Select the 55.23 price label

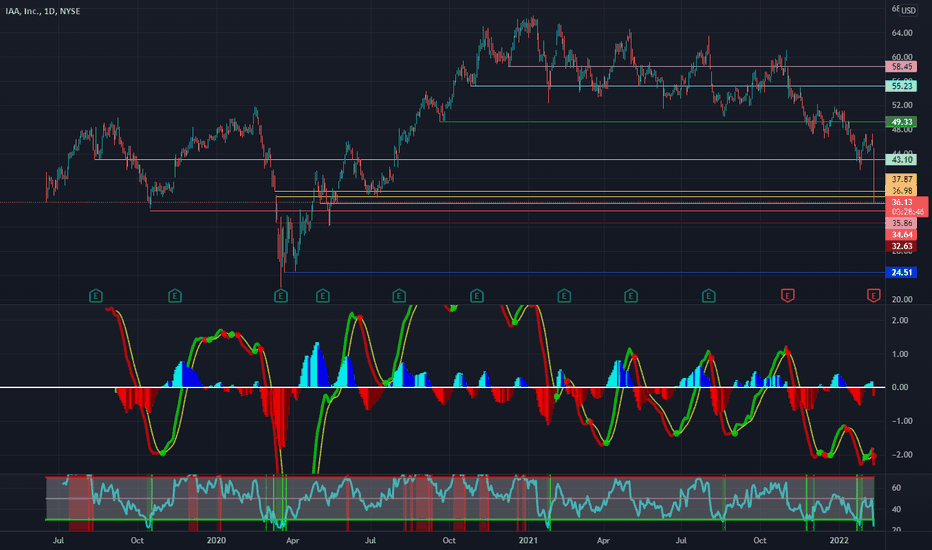[x=901, y=86]
